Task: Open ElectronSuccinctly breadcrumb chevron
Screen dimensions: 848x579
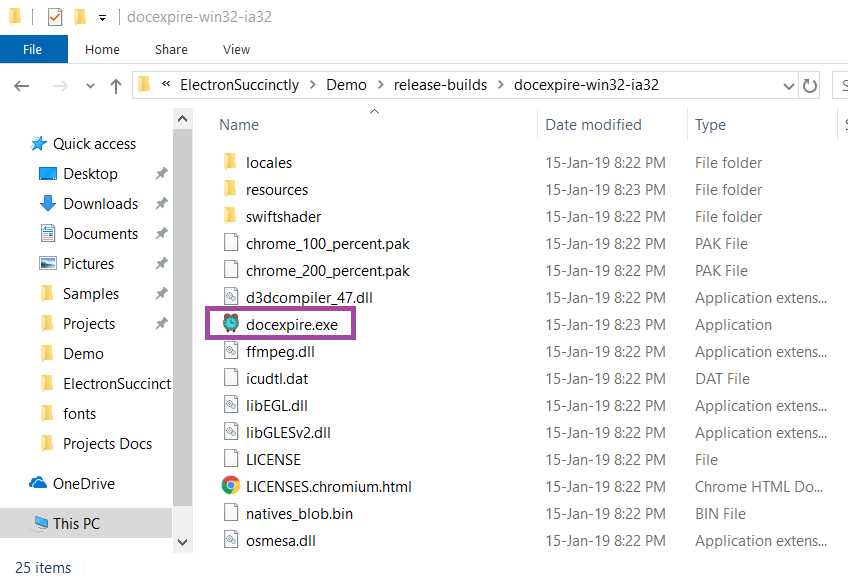Action: 311,85
